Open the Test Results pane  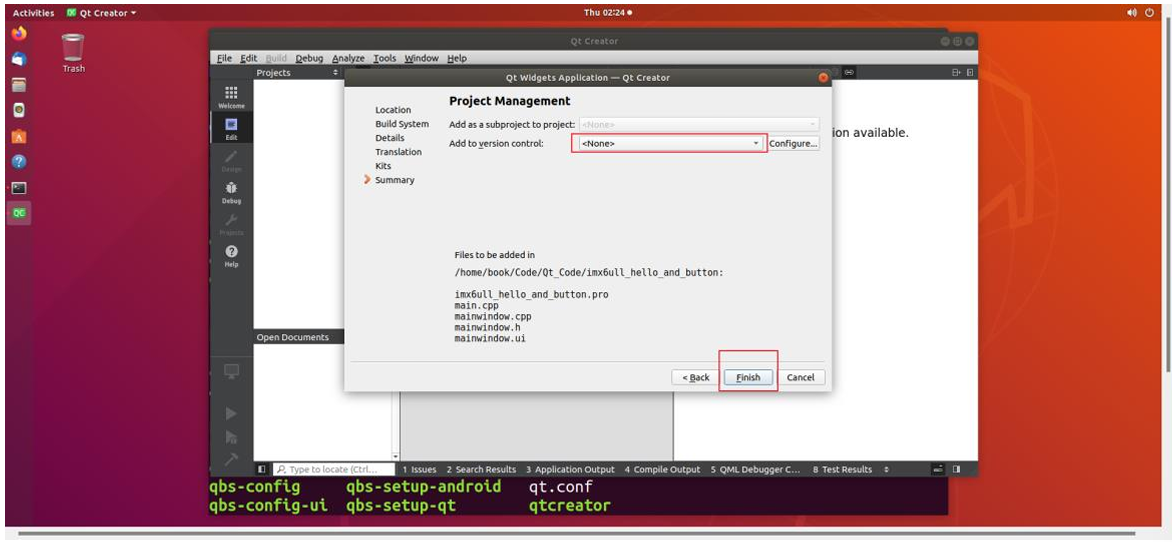click(842, 469)
